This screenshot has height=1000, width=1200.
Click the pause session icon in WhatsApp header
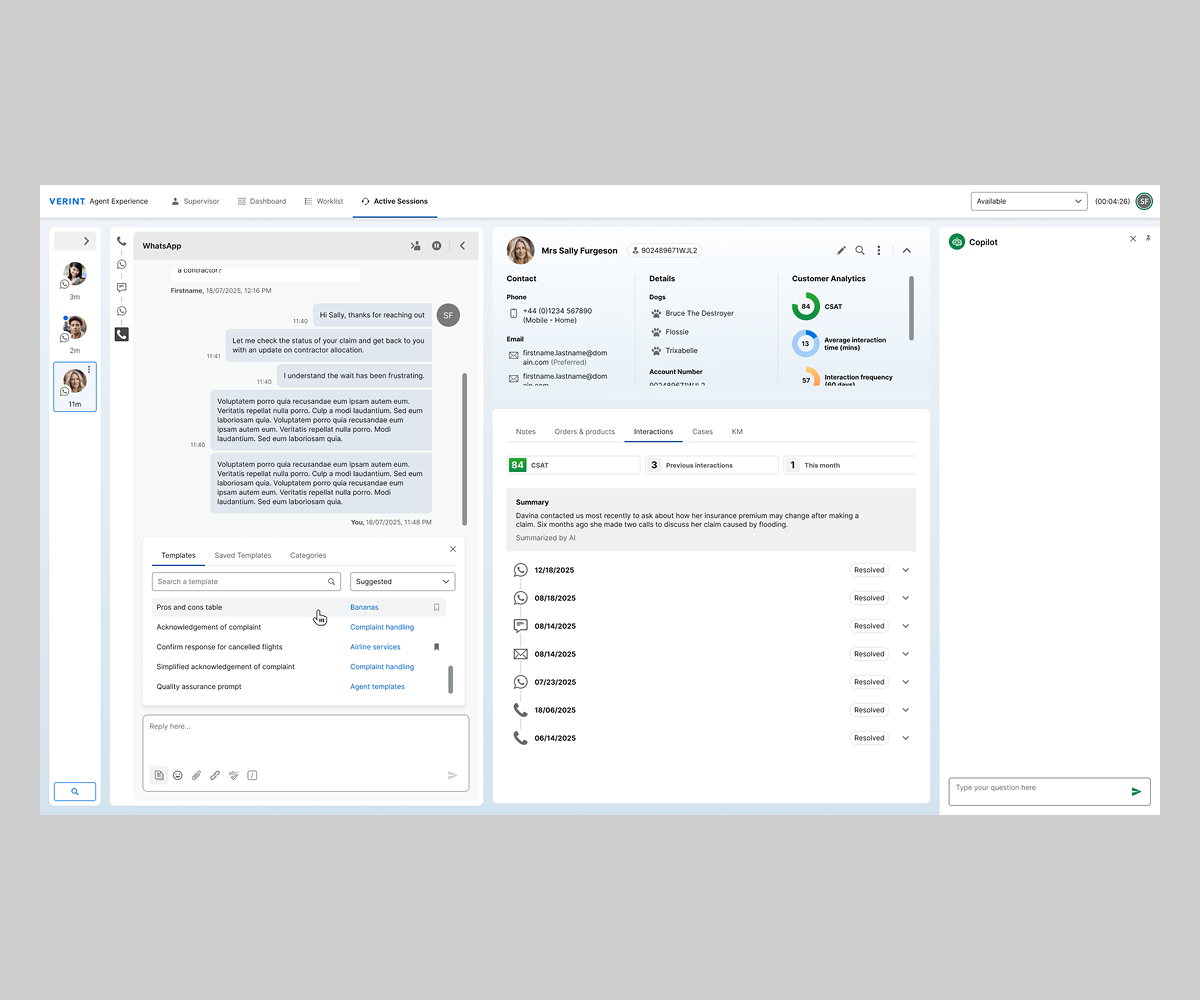coord(437,246)
